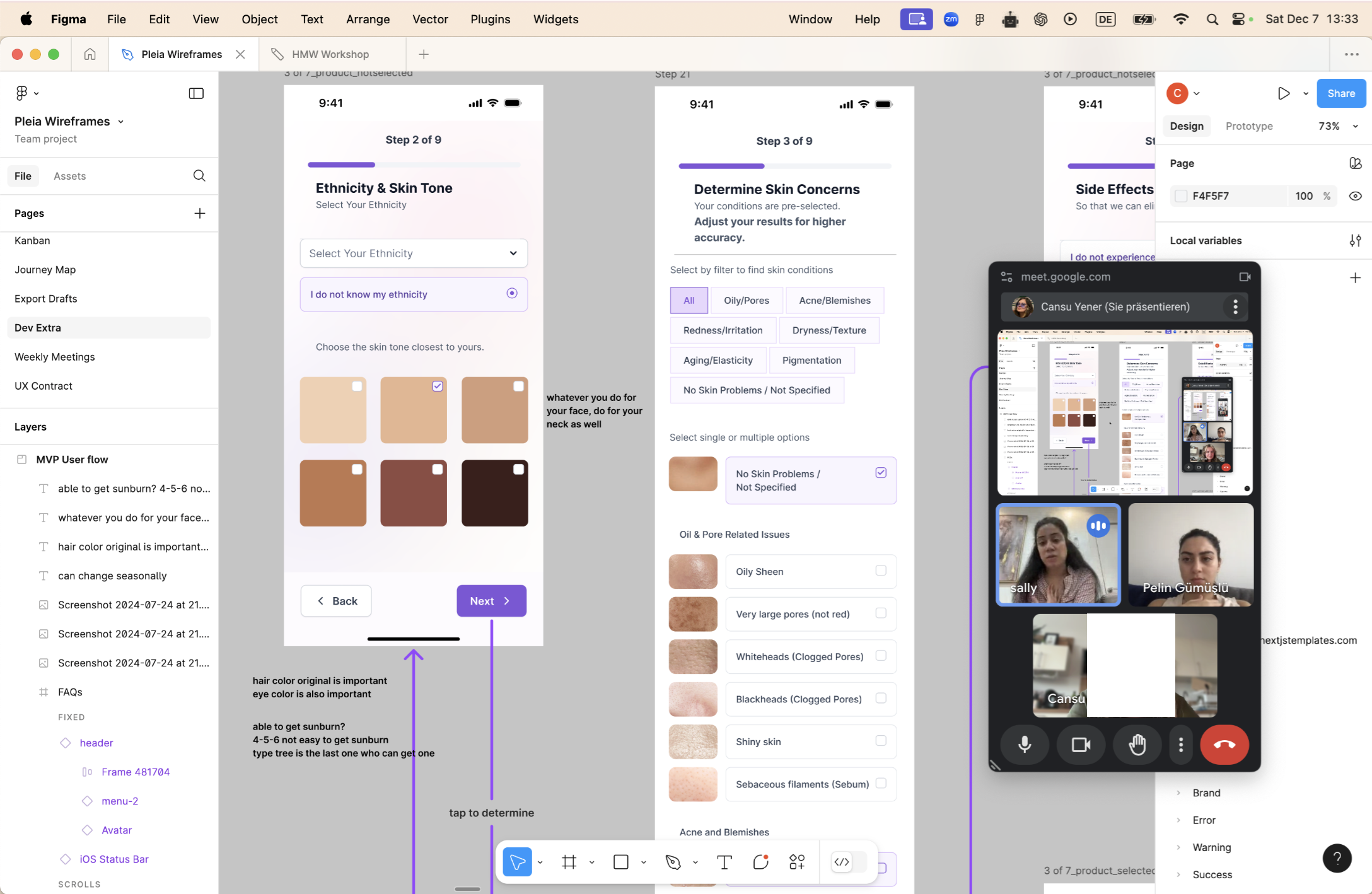Toggle Dev Mode code icon

click(842, 862)
